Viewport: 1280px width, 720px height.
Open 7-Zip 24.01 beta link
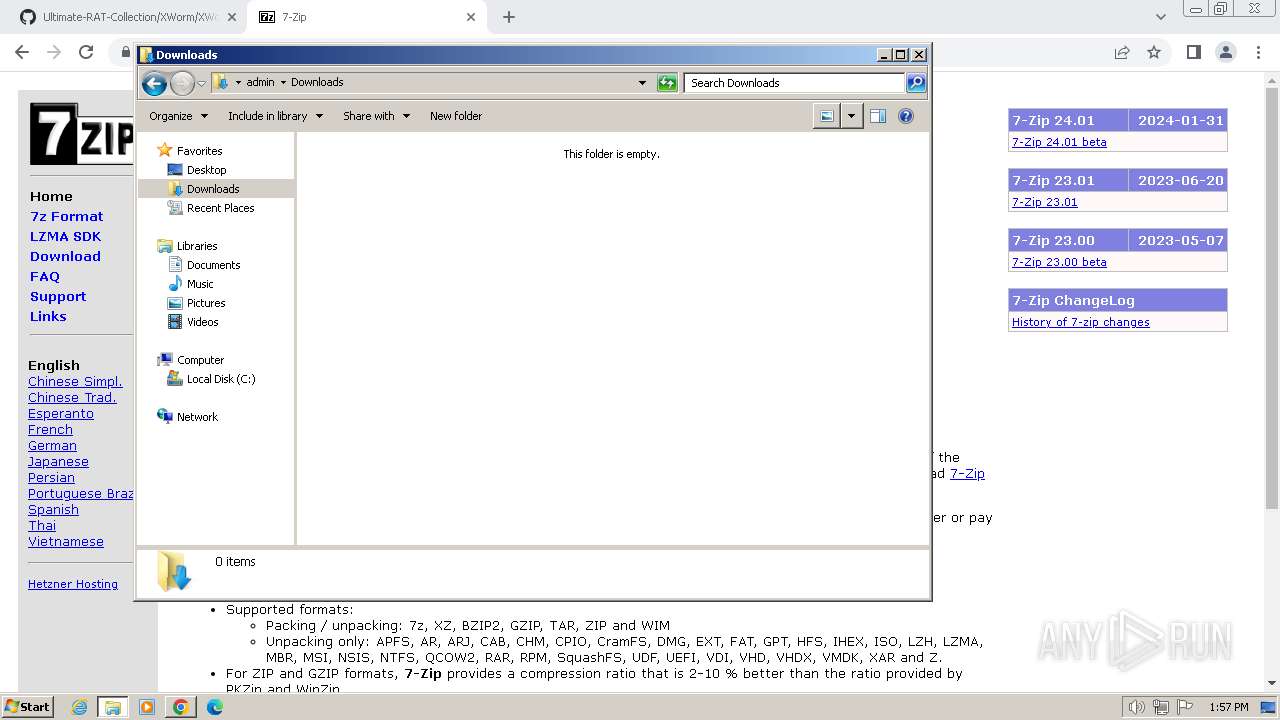(1059, 142)
